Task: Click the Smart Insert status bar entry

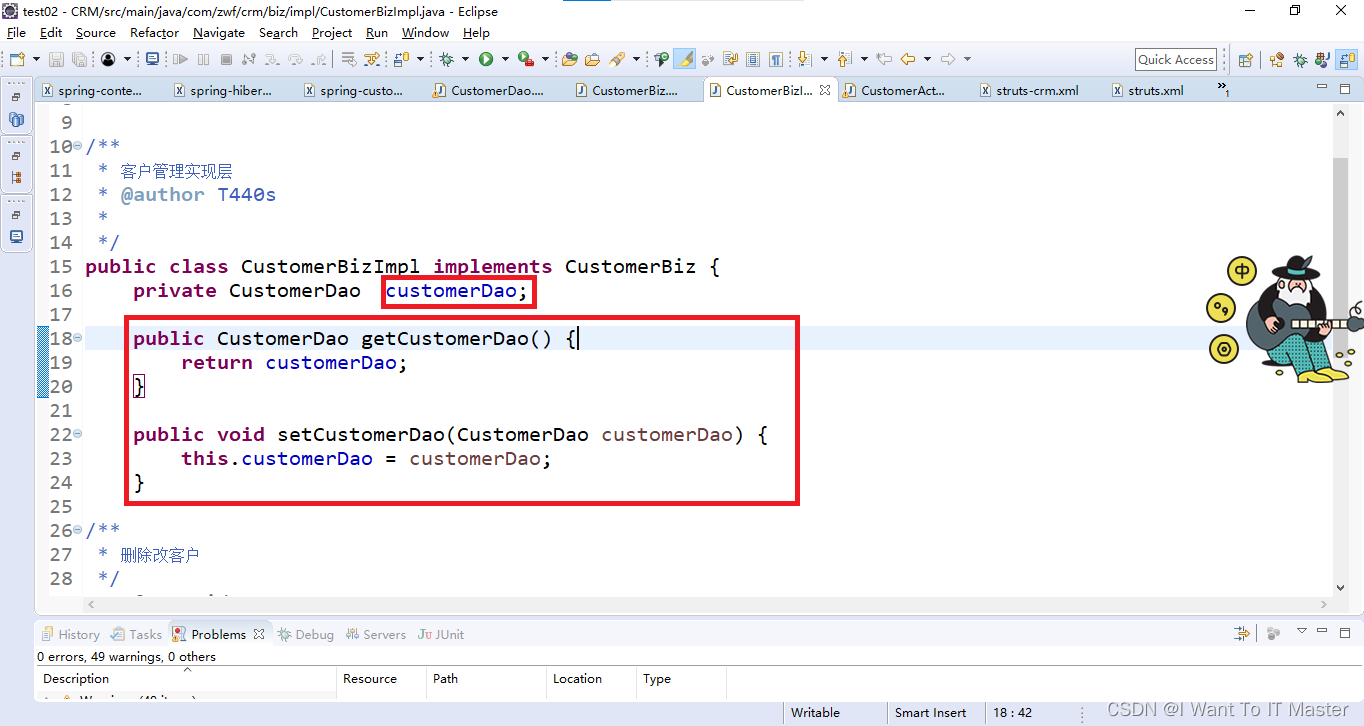Action: [x=931, y=713]
